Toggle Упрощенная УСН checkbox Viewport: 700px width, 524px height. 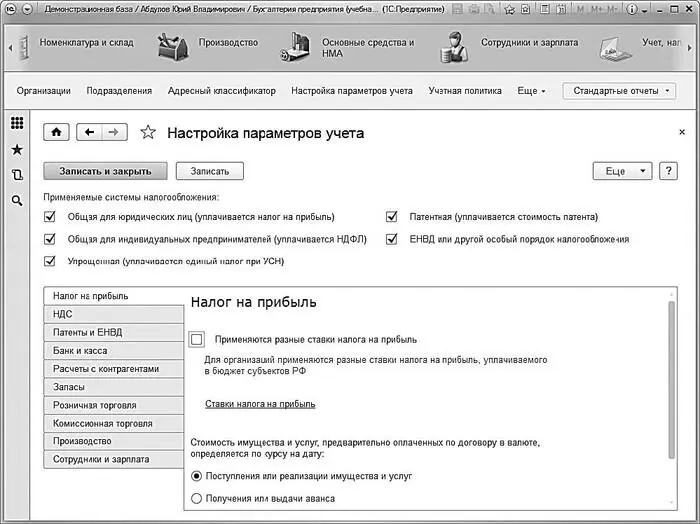pos(50,261)
